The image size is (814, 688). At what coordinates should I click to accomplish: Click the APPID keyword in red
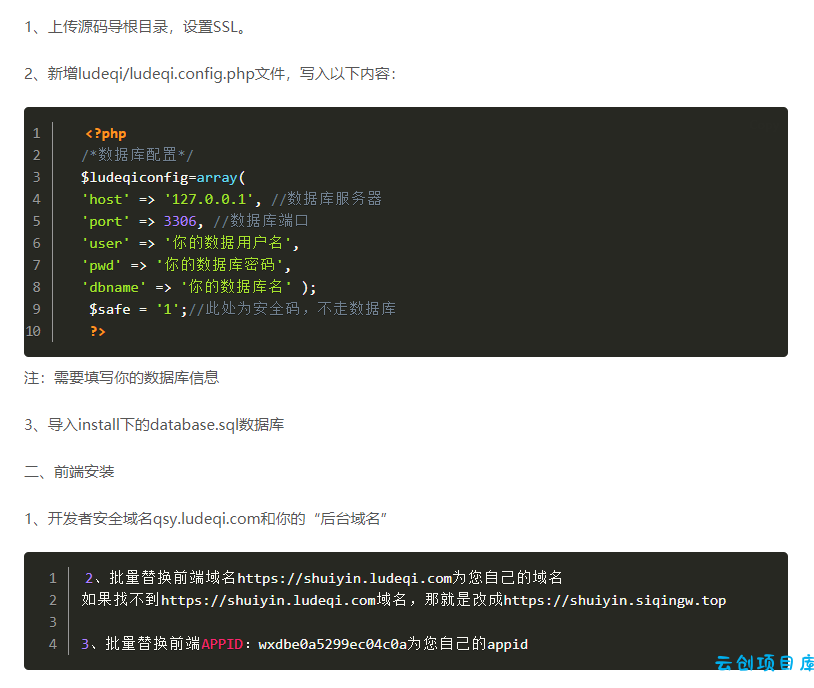click(x=222, y=644)
